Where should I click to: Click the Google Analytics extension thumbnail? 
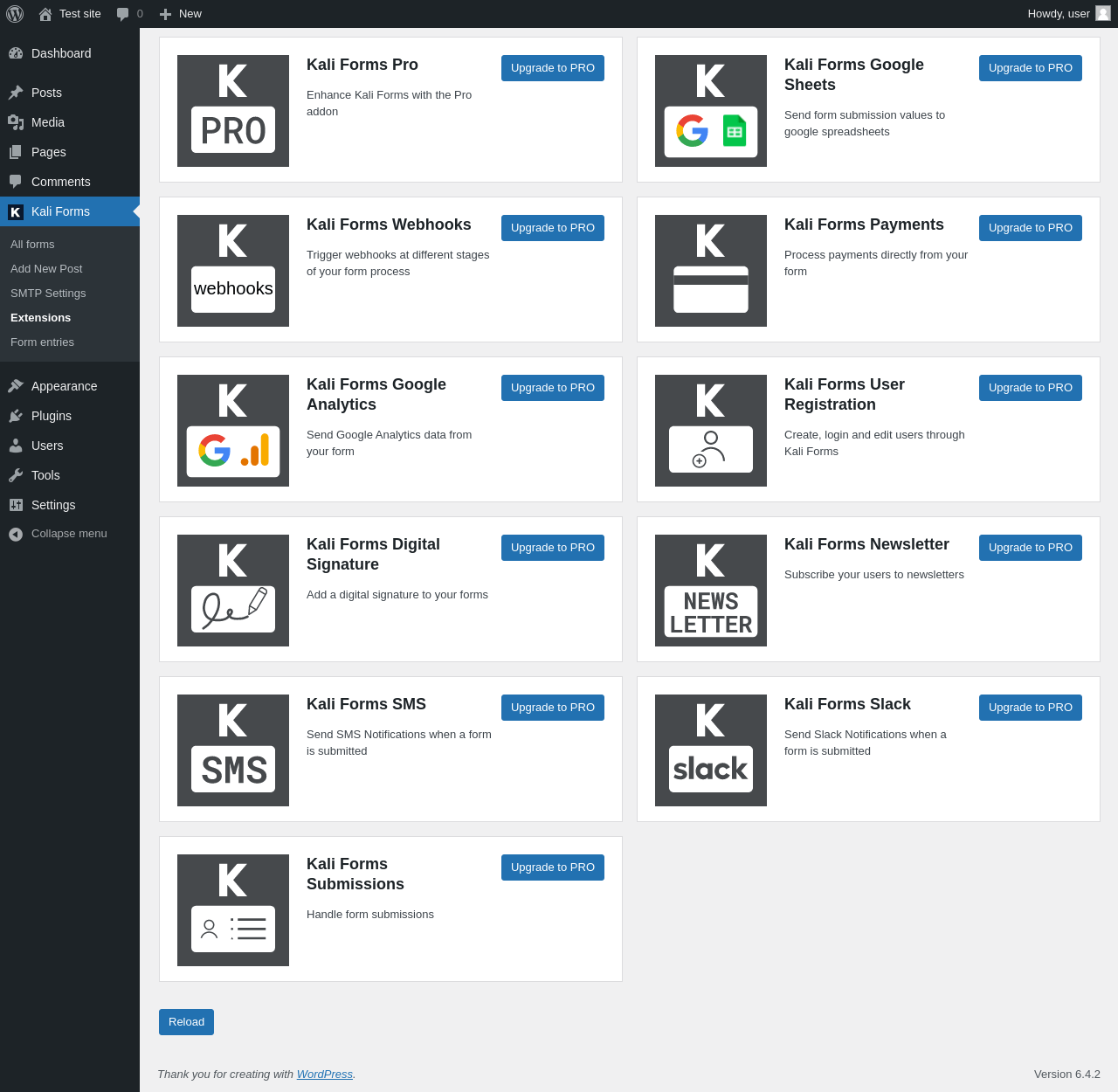click(x=233, y=431)
